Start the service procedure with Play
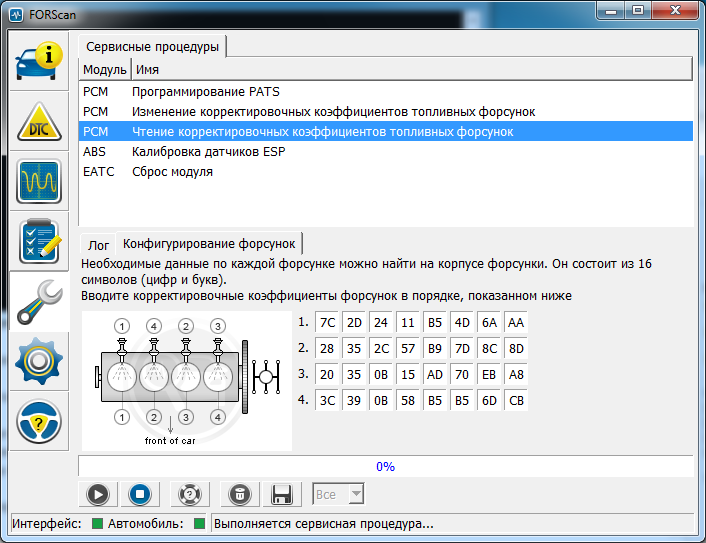Image resolution: width=706 pixels, height=543 pixels. (98, 494)
